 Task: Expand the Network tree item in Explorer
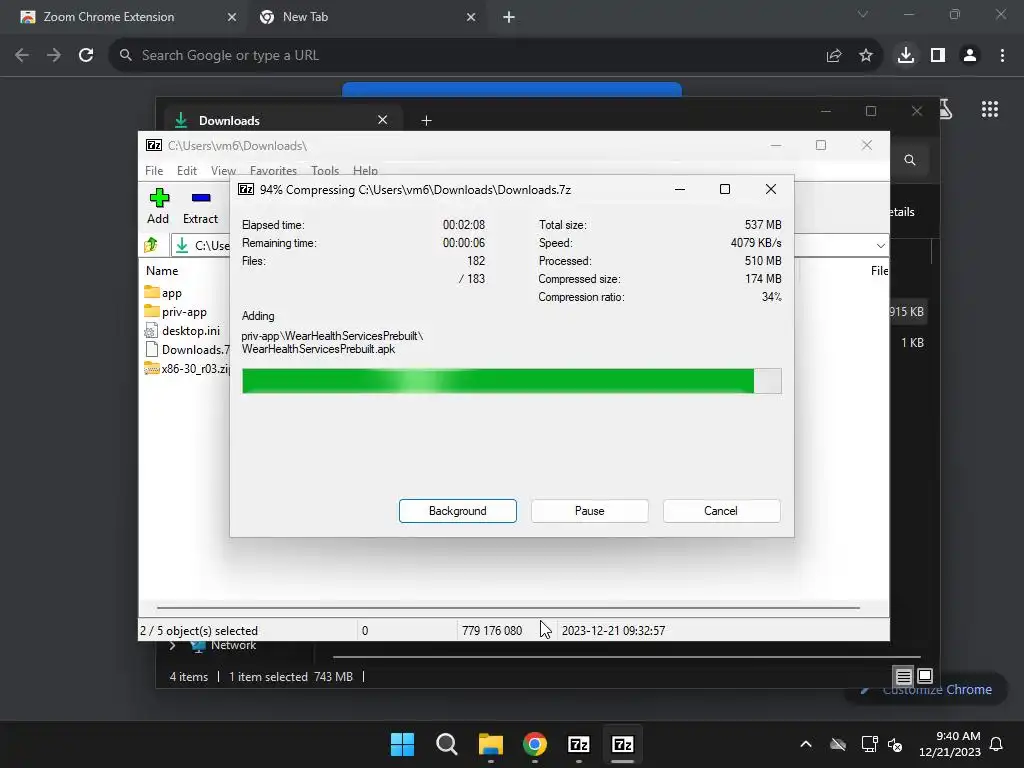[172, 645]
